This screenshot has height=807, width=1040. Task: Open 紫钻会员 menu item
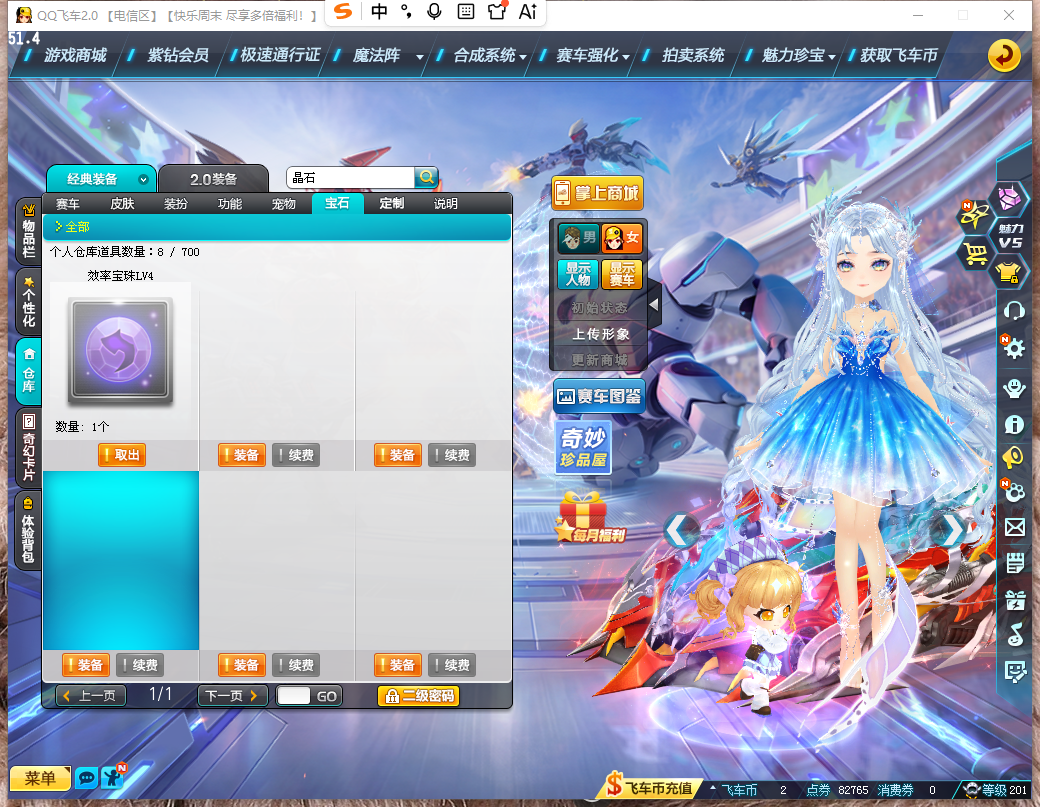coord(178,55)
